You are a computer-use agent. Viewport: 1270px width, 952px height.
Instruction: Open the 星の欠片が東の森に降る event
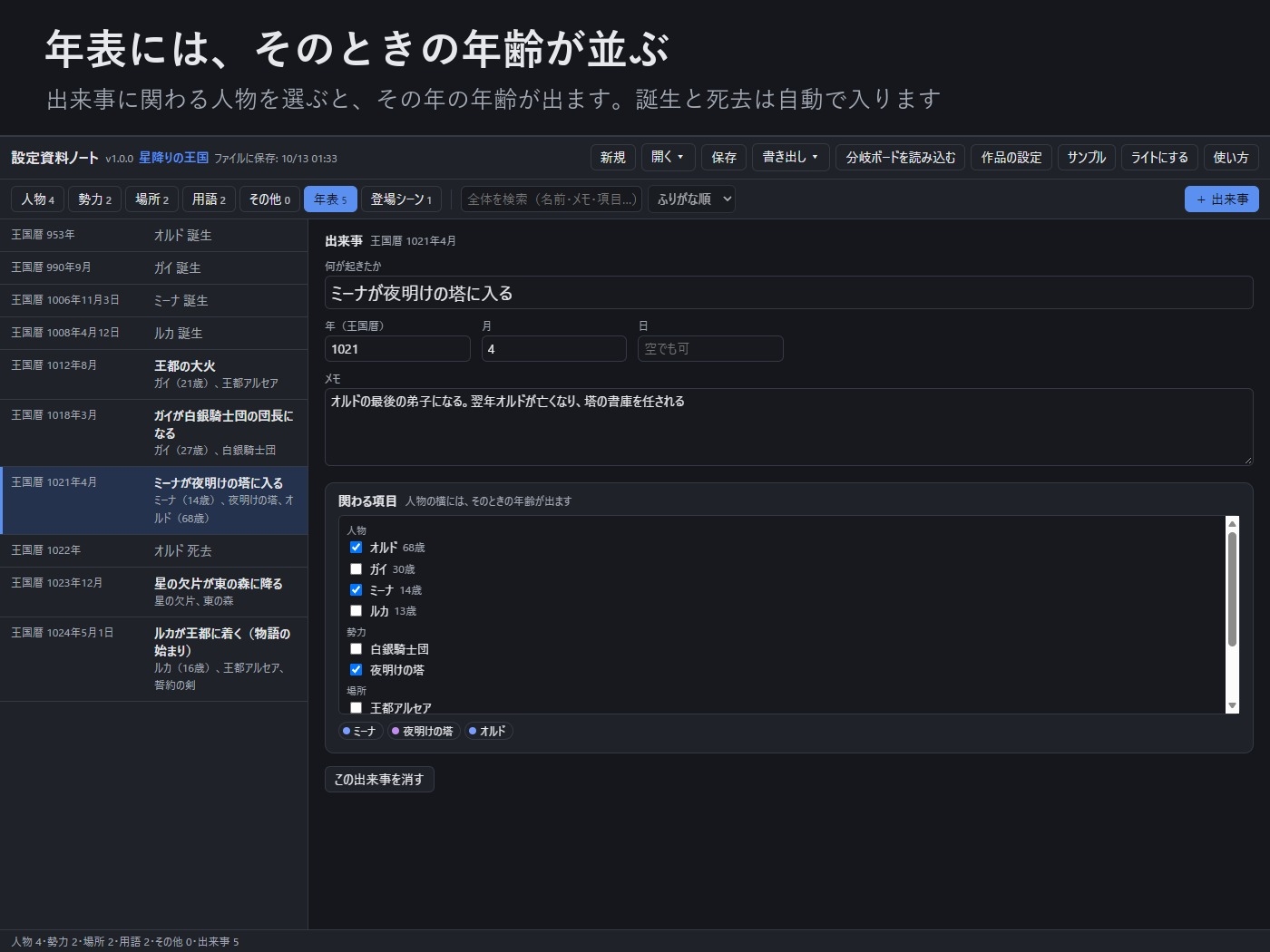(154, 591)
